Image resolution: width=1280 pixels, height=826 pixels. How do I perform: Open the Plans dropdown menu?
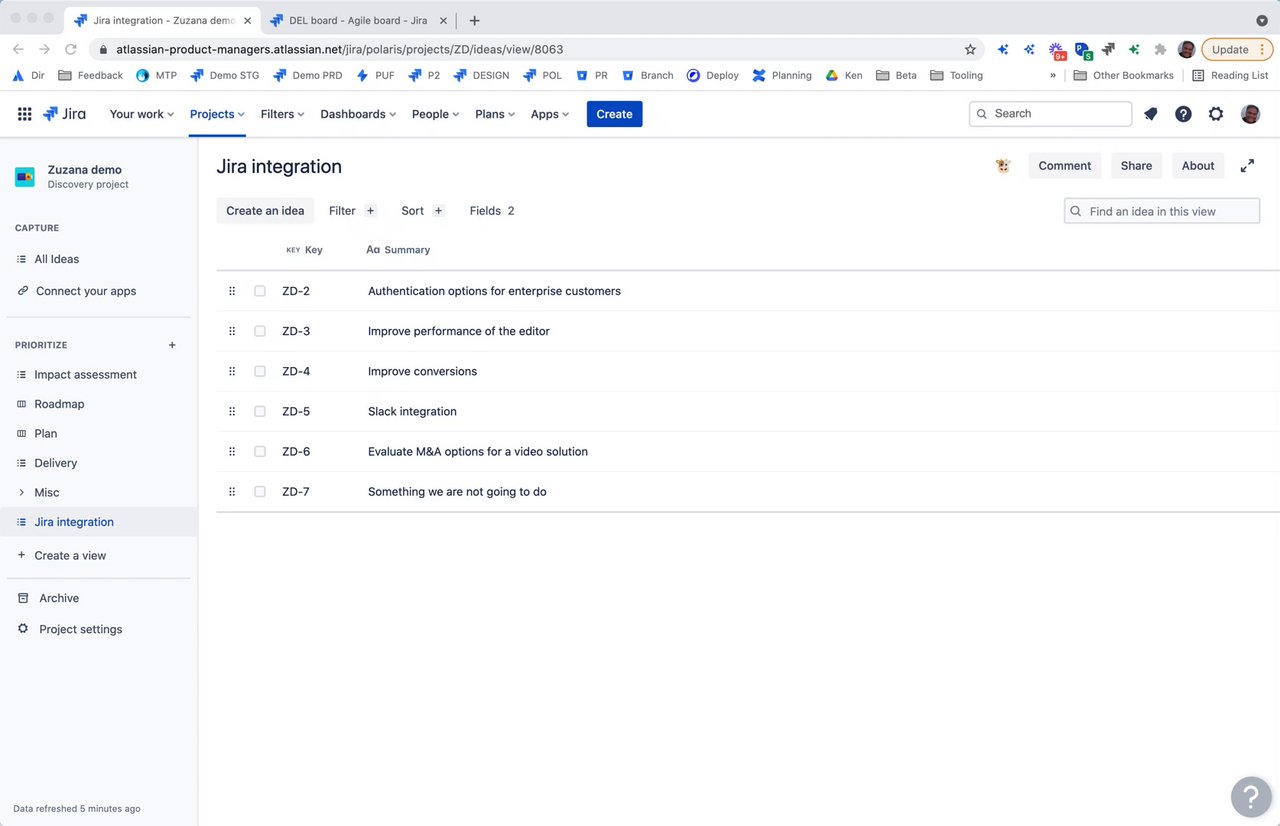tap(495, 114)
